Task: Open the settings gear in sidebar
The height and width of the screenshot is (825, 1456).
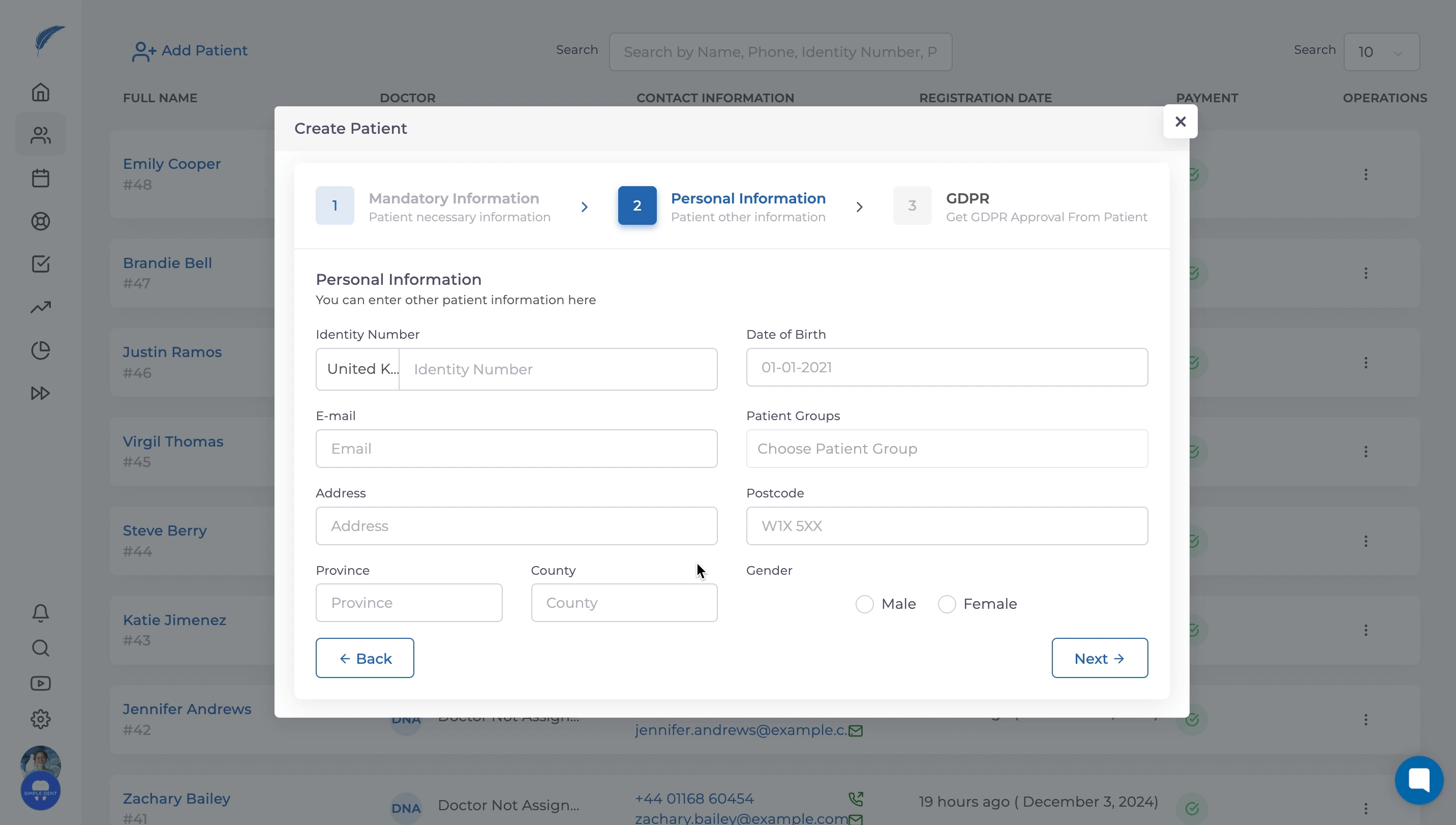Action: [40, 719]
